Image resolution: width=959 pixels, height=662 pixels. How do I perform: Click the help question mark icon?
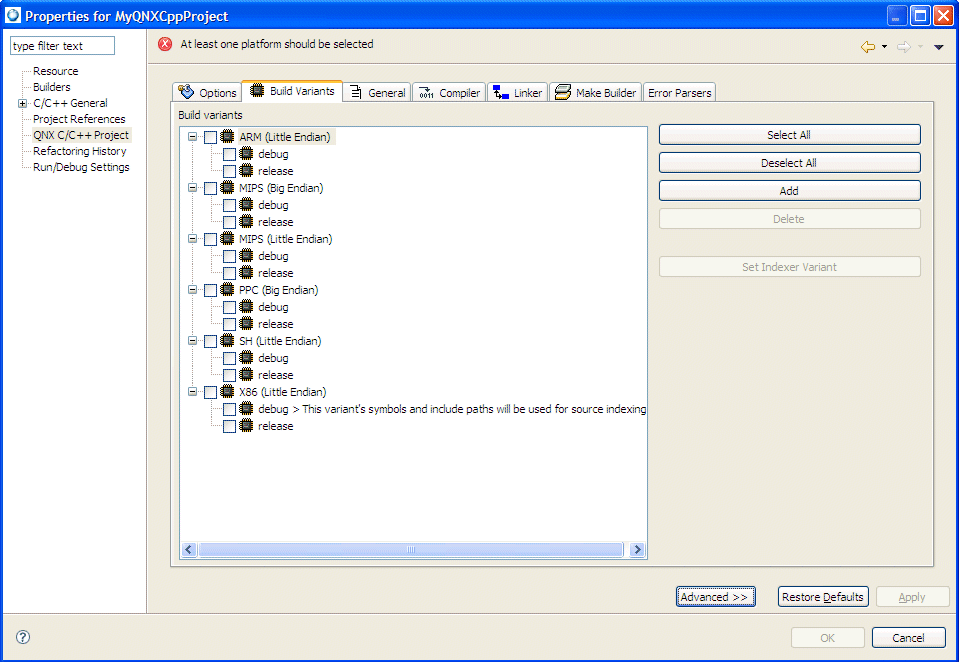(x=23, y=637)
